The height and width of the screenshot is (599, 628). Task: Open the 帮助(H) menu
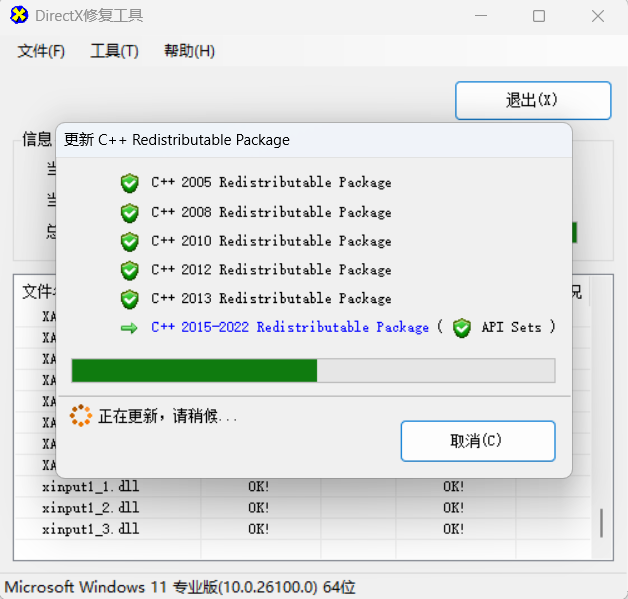point(189,51)
